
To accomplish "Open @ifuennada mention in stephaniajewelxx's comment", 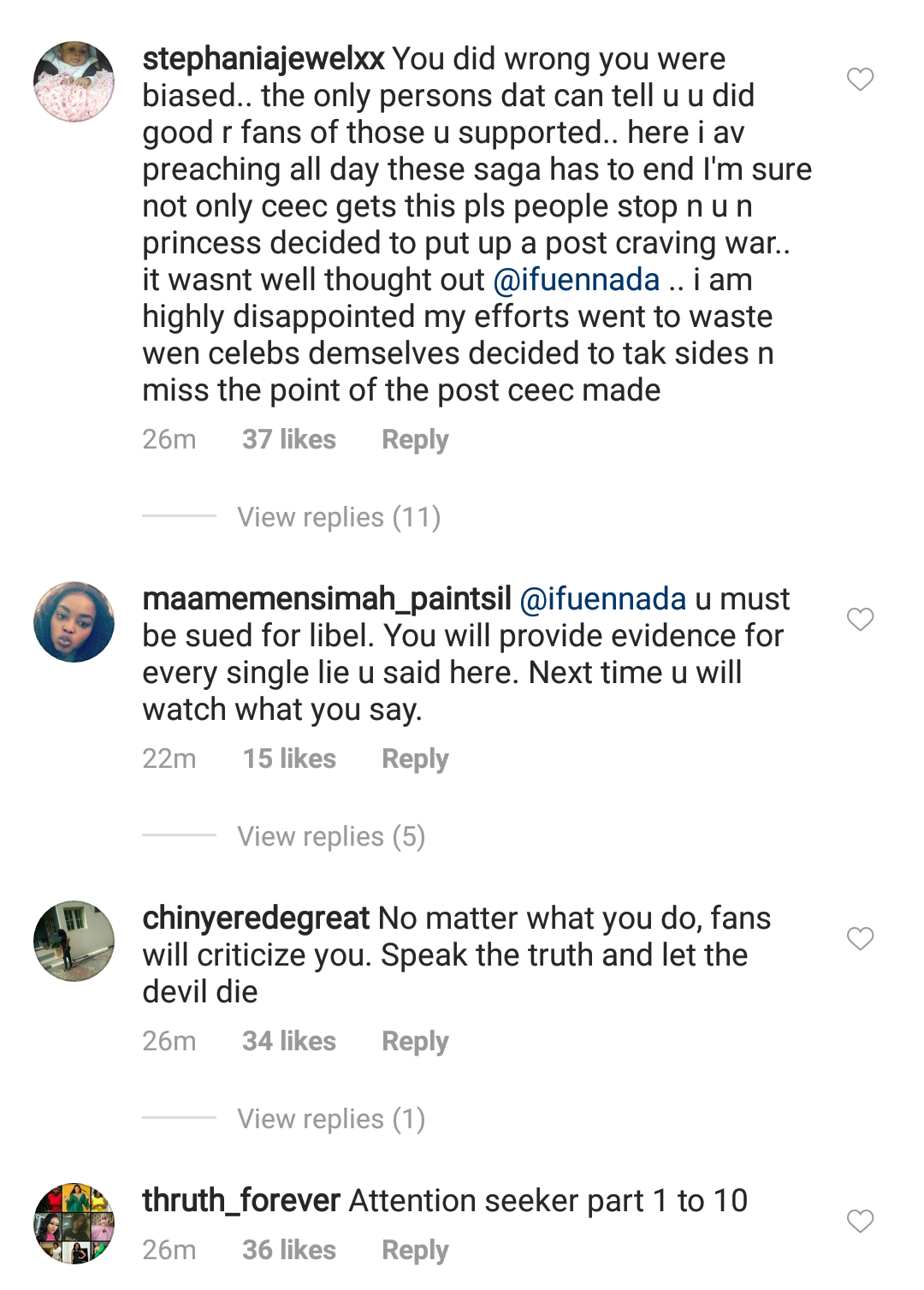I will coord(577,280).
